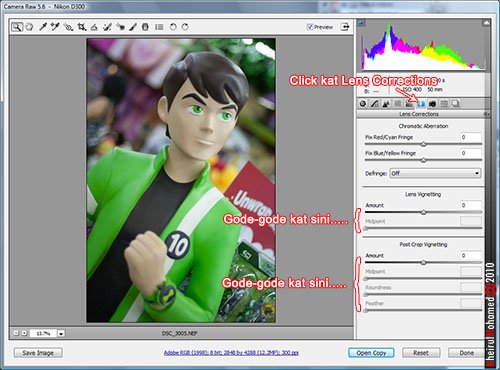Select the Zoom tool

click(16, 27)
